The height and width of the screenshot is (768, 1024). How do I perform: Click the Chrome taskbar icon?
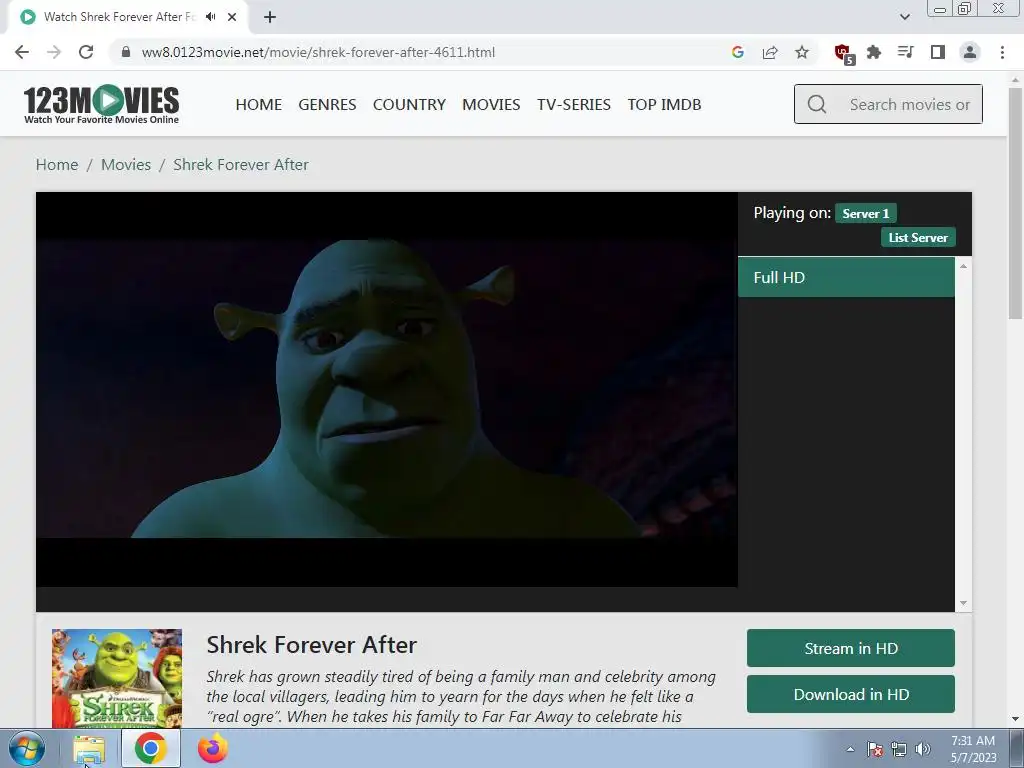tap(150, 749)
